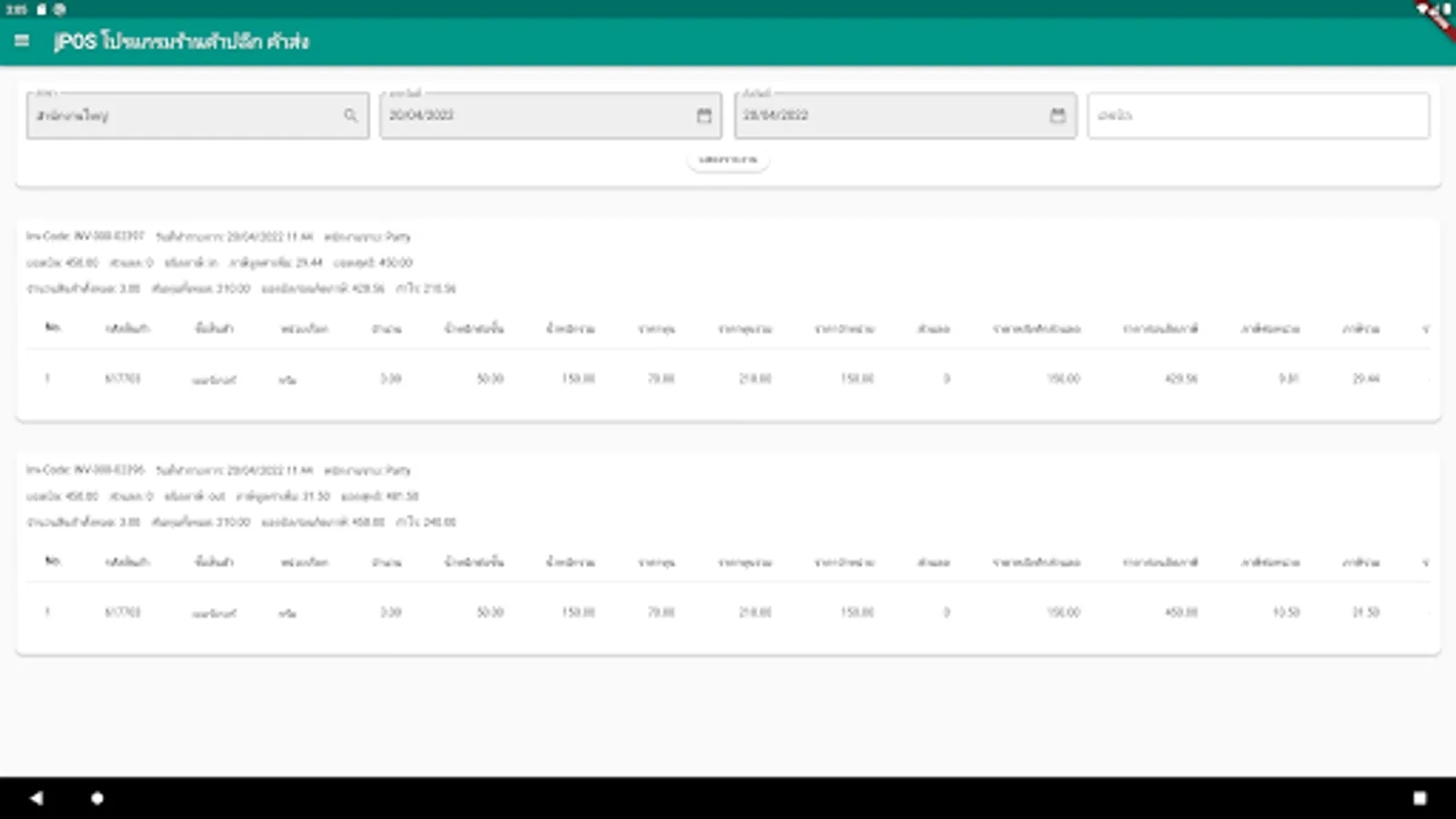Image resolution: width=1456 pixels, height=819 pixels.
Task: Click the JPOS app title in header
Action: pyautogui.click(x=181, y=42)
